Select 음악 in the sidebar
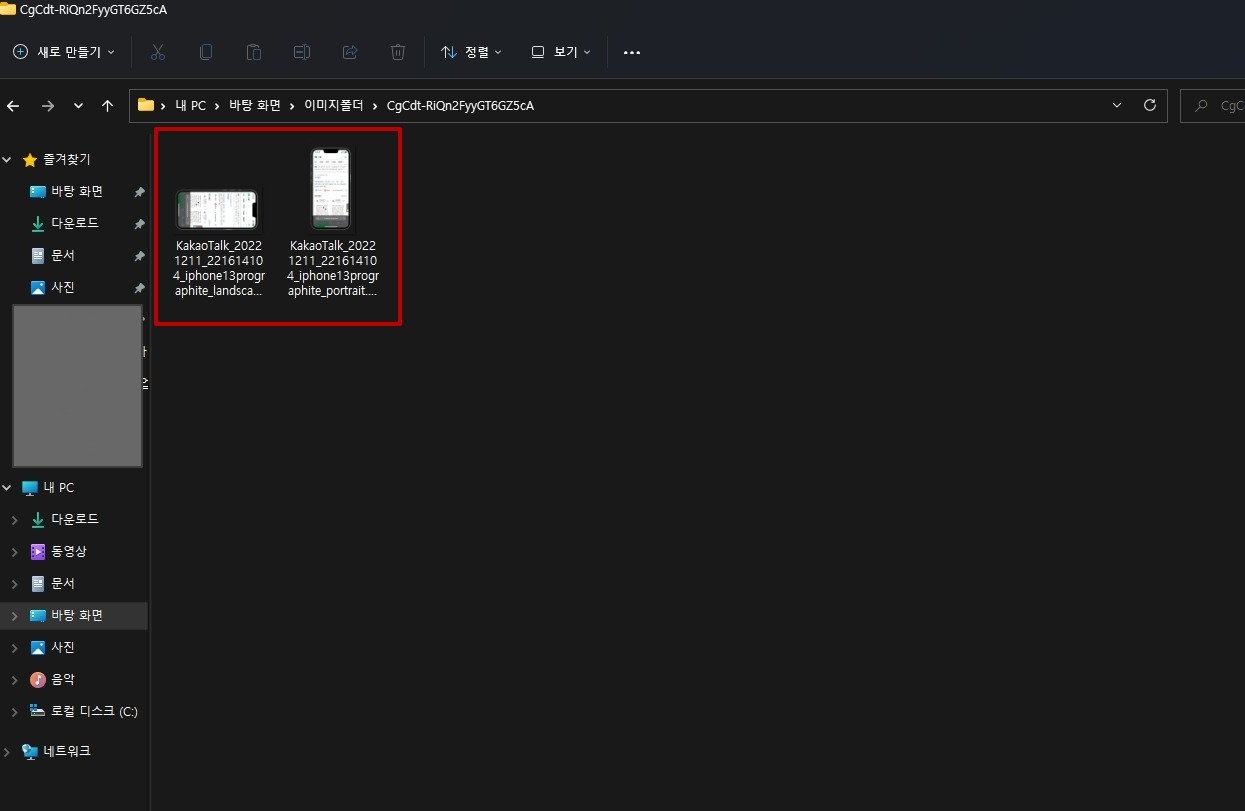 pyautogui.click(x=63, y=679)
